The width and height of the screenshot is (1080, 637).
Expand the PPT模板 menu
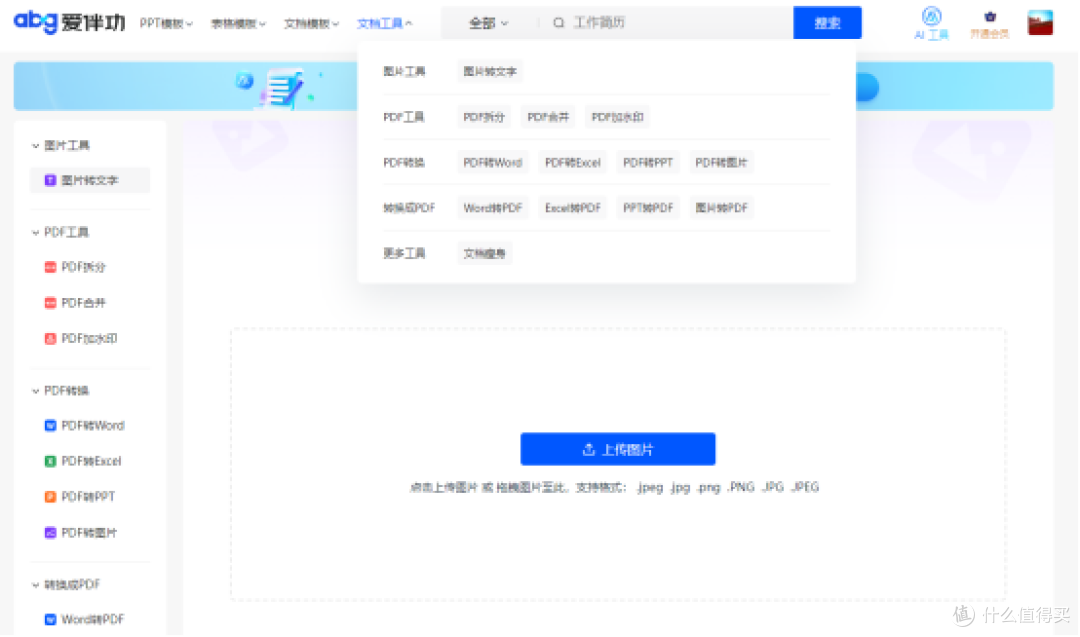pos(166,23)
